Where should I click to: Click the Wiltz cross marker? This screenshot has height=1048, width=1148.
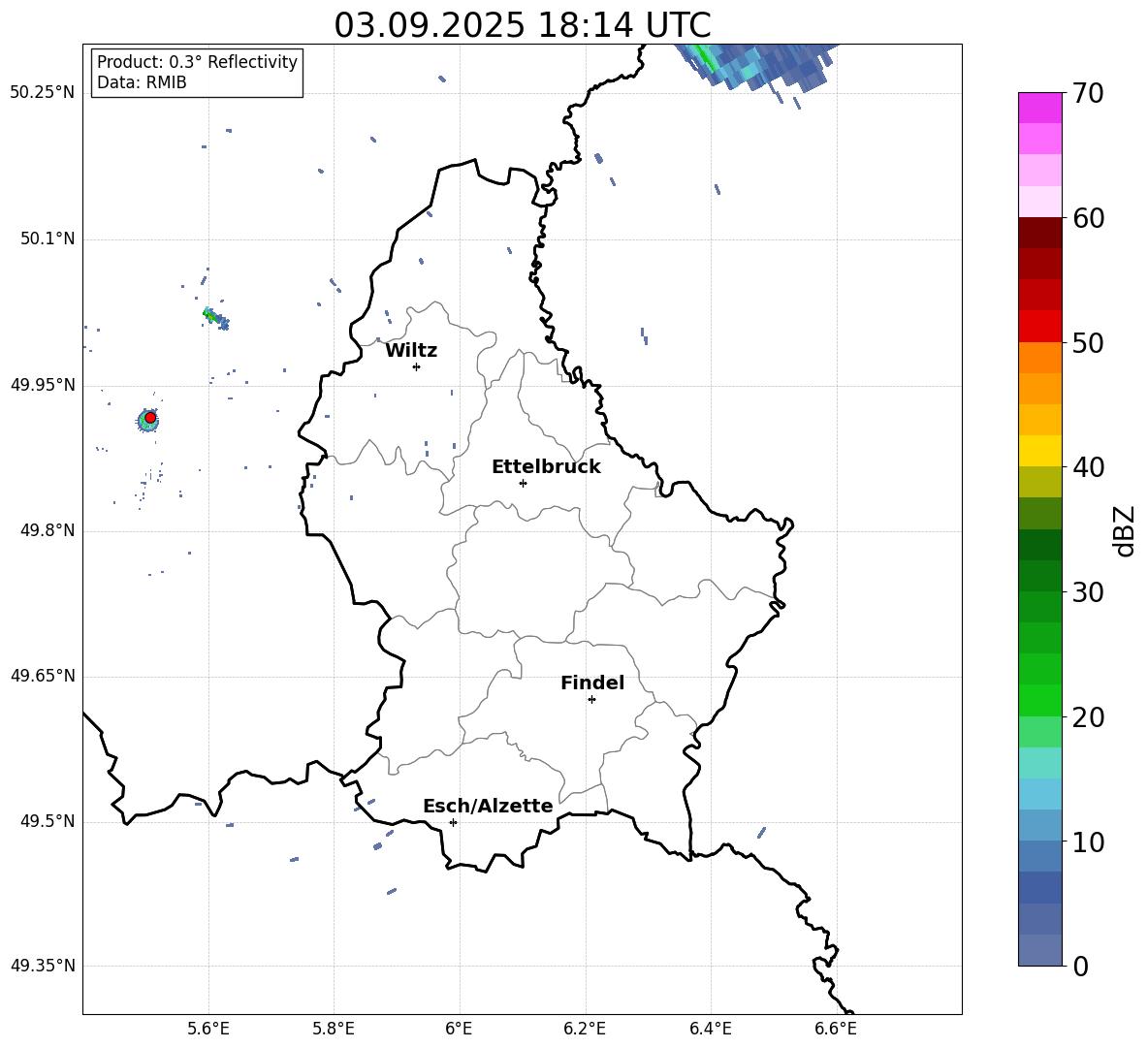417,366
